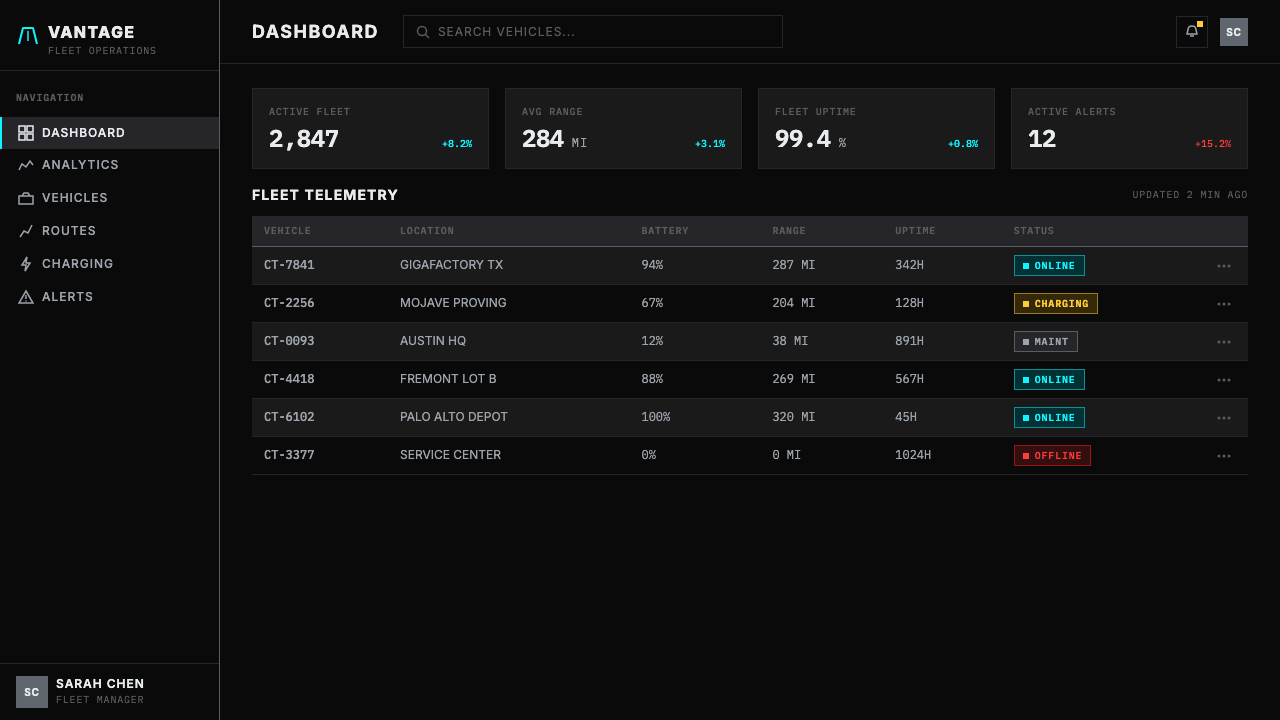This screenshot has height=720, width=1280.
Task: Open the more options menu for CT-3377
Action: pos(1224,456)
